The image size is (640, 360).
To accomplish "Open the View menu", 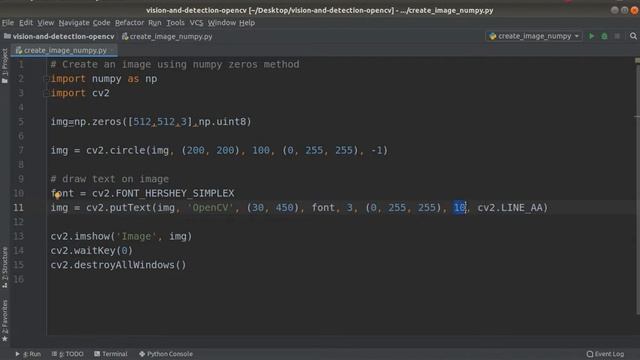I will (45, 23).
